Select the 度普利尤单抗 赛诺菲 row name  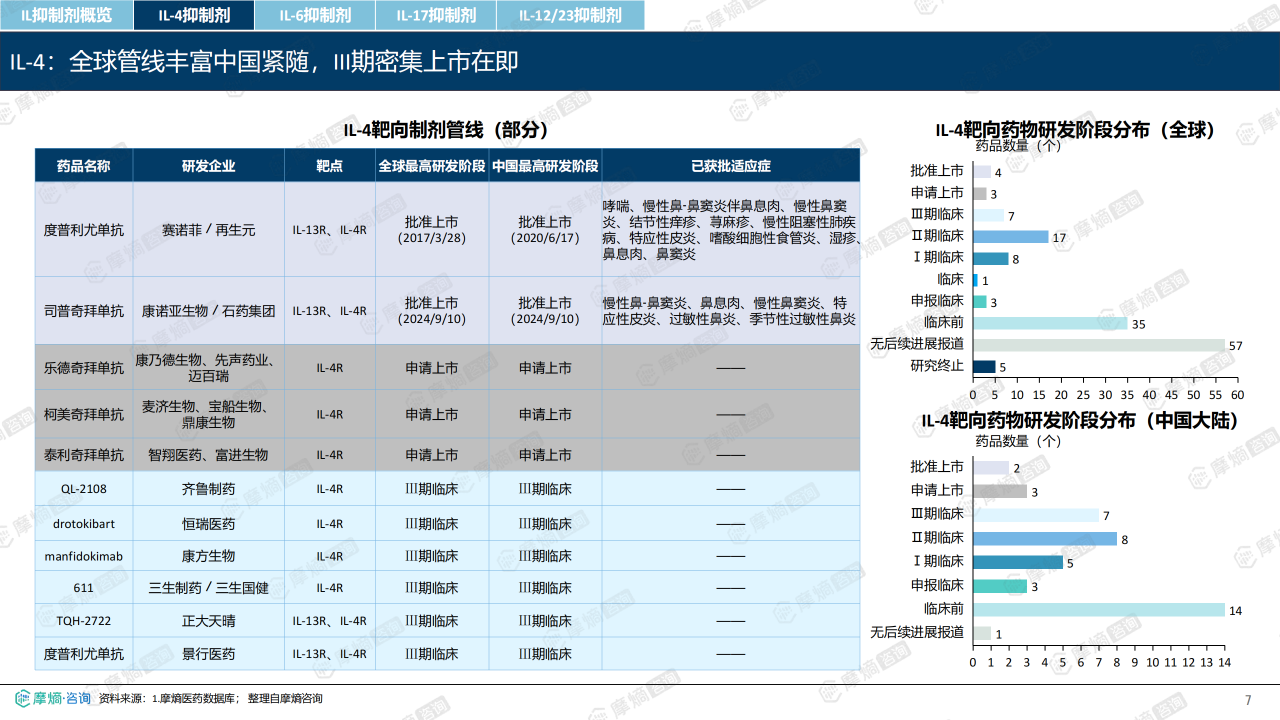[84, 229]
